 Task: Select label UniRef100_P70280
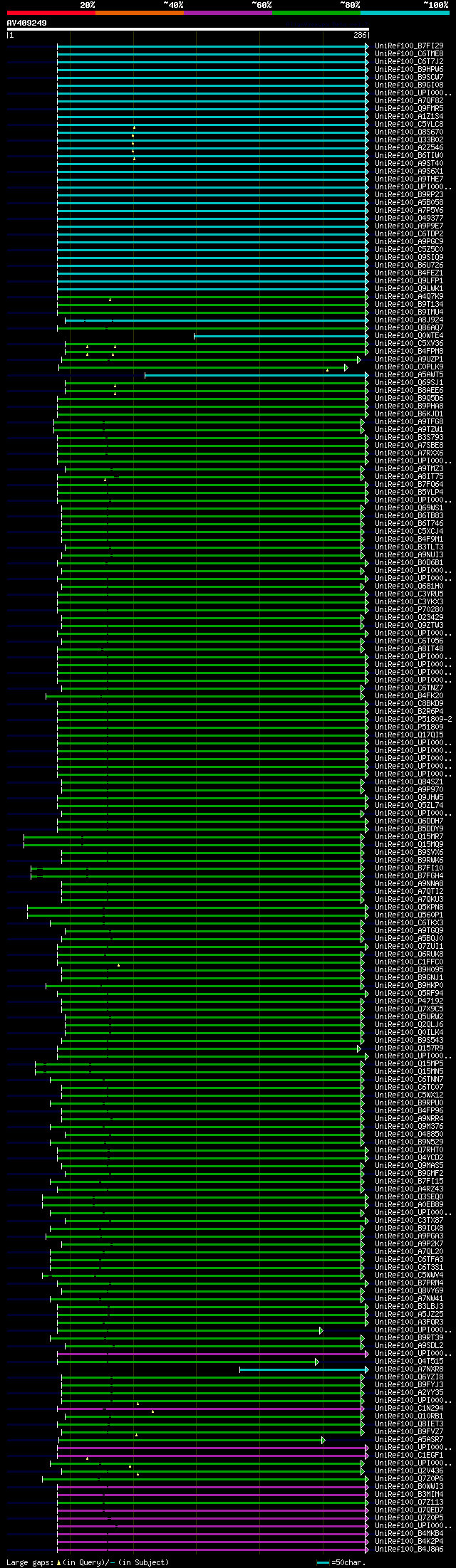pyautogui.click(x=409, y=610)
